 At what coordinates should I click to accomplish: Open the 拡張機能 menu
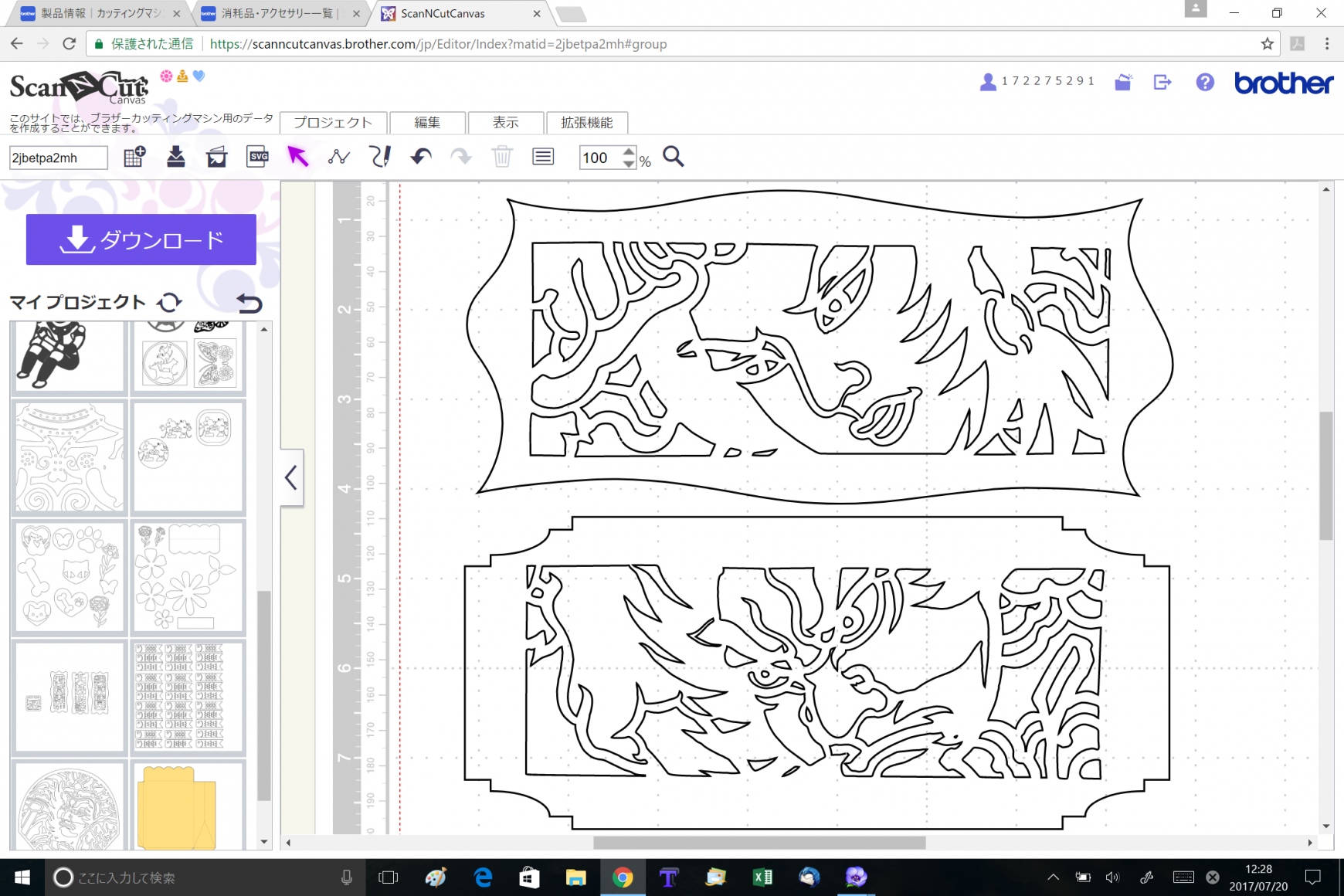click(x=586, y=123)
